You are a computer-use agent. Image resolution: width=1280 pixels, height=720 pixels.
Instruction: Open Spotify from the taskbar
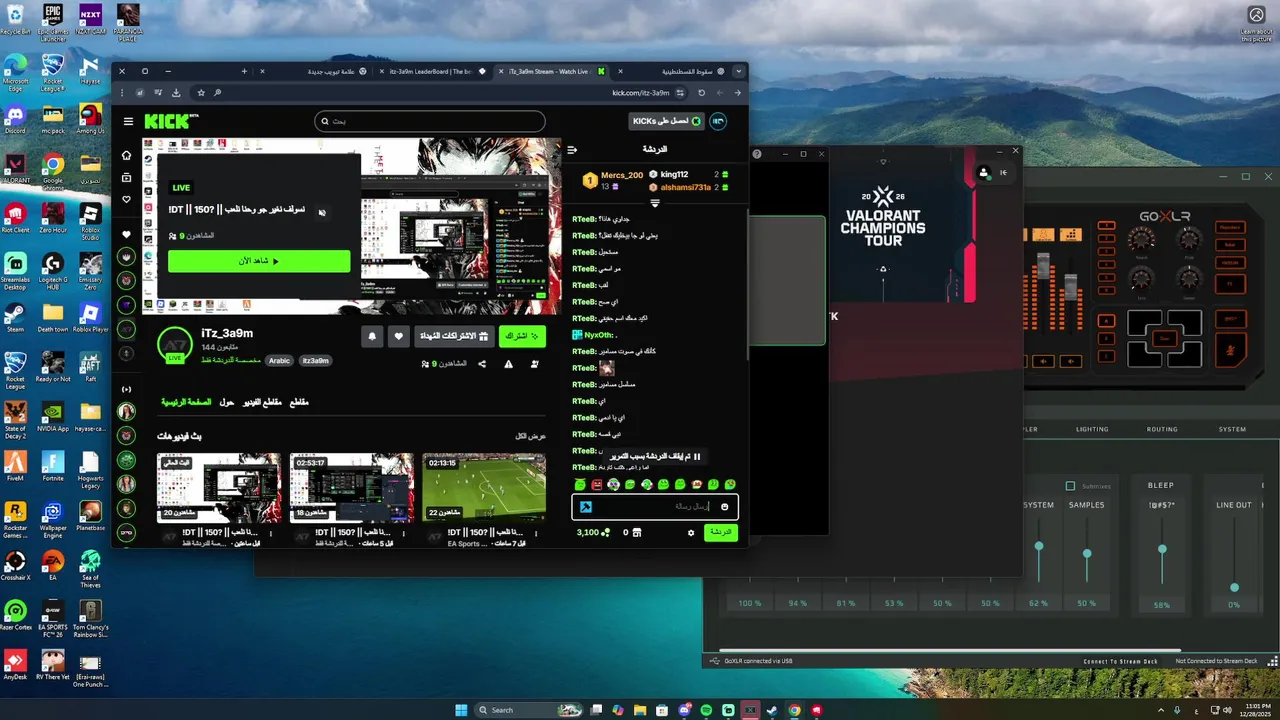click(706, 710)
